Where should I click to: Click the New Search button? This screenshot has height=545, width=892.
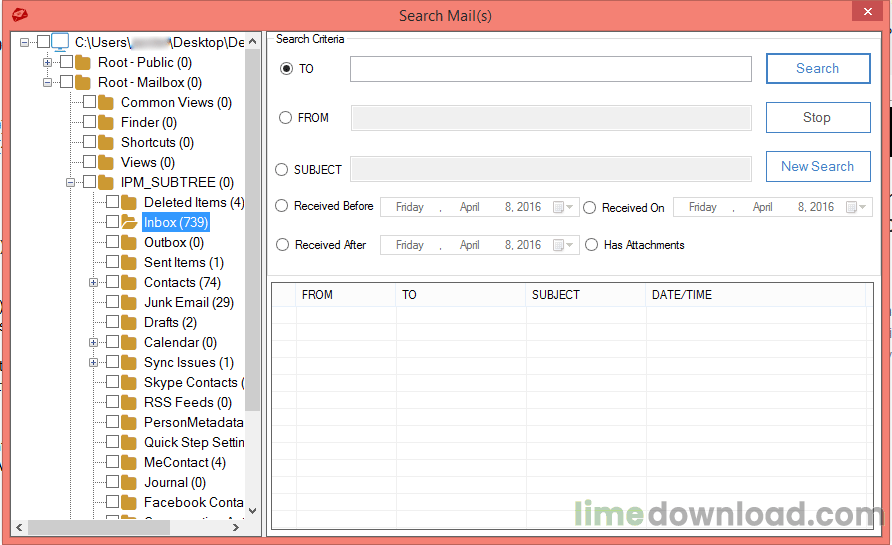tap(817, 166)
